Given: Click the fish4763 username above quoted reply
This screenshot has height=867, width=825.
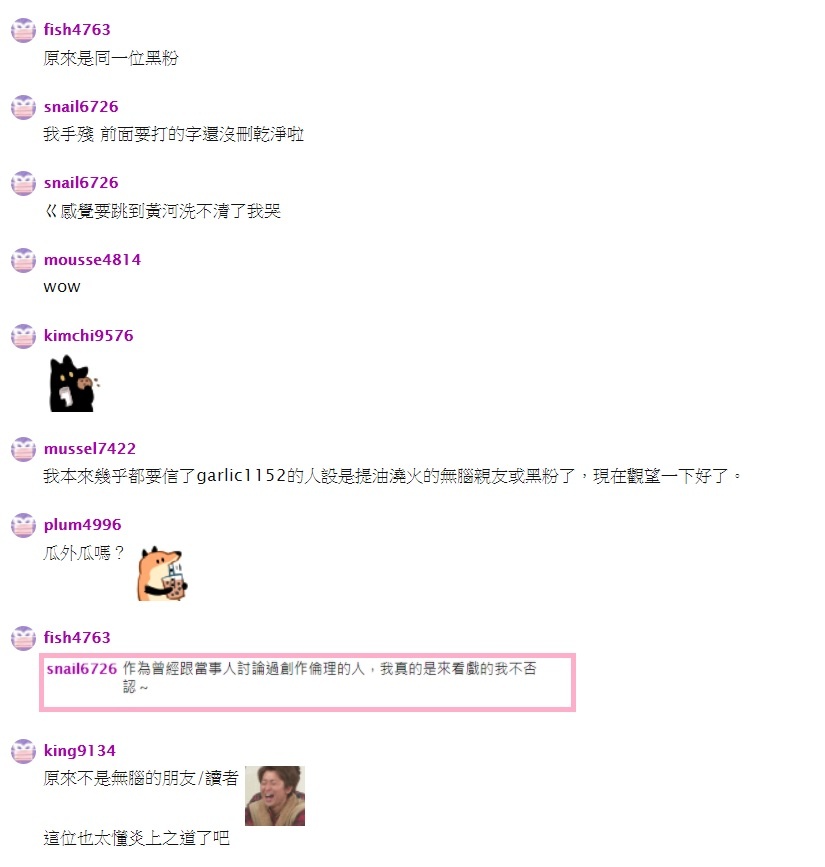Looking at the screenshot, I should pos(77,638).
